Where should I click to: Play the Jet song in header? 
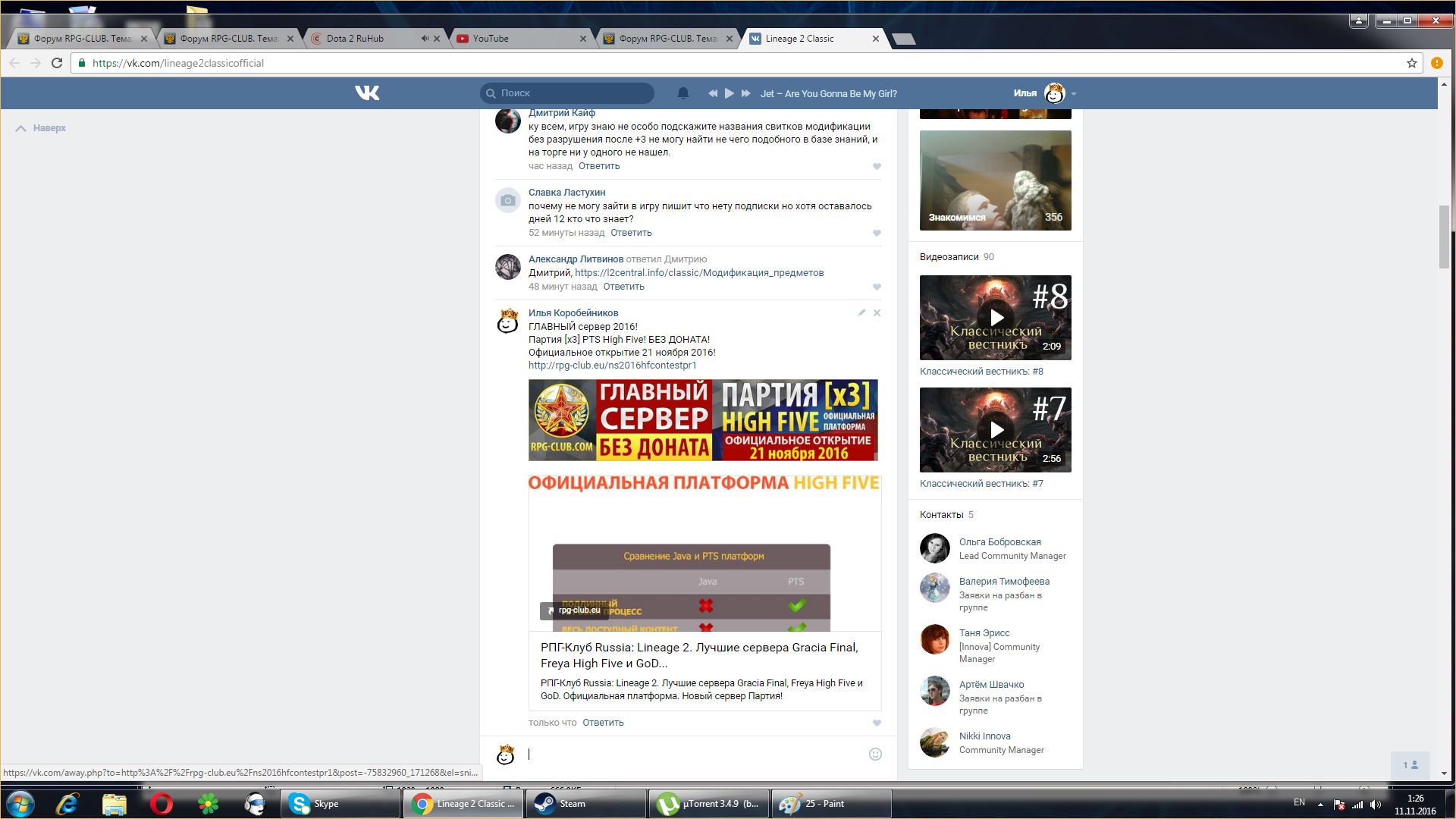(729, 93)
